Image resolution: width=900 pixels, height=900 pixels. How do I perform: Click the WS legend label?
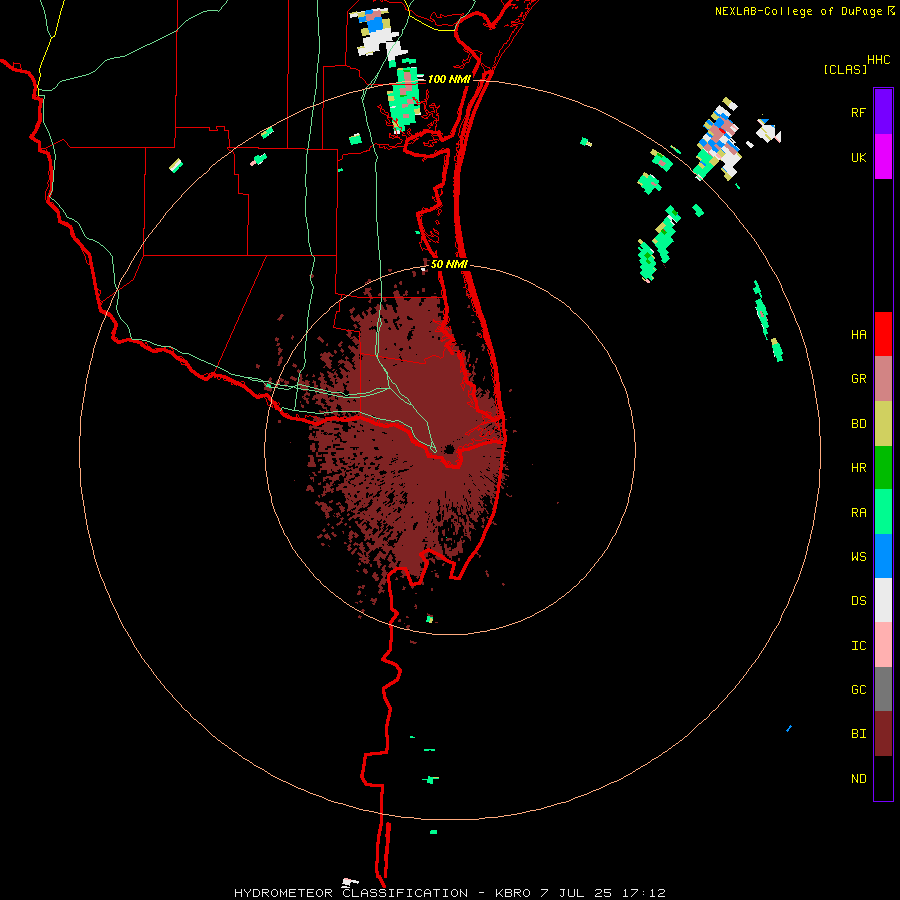point(858,557)
